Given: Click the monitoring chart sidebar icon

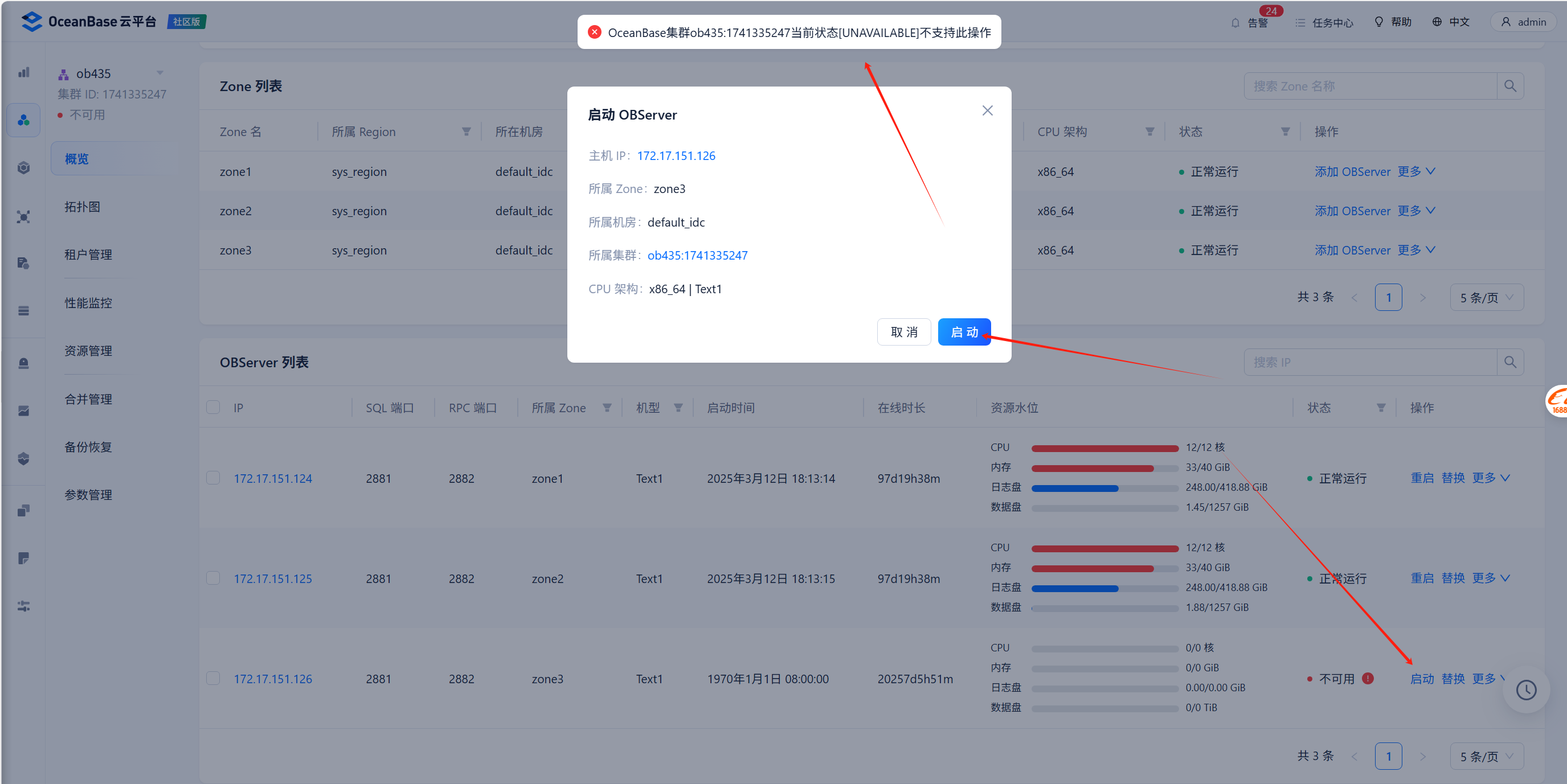Looking at the screenshot, I should pos(24,411).
